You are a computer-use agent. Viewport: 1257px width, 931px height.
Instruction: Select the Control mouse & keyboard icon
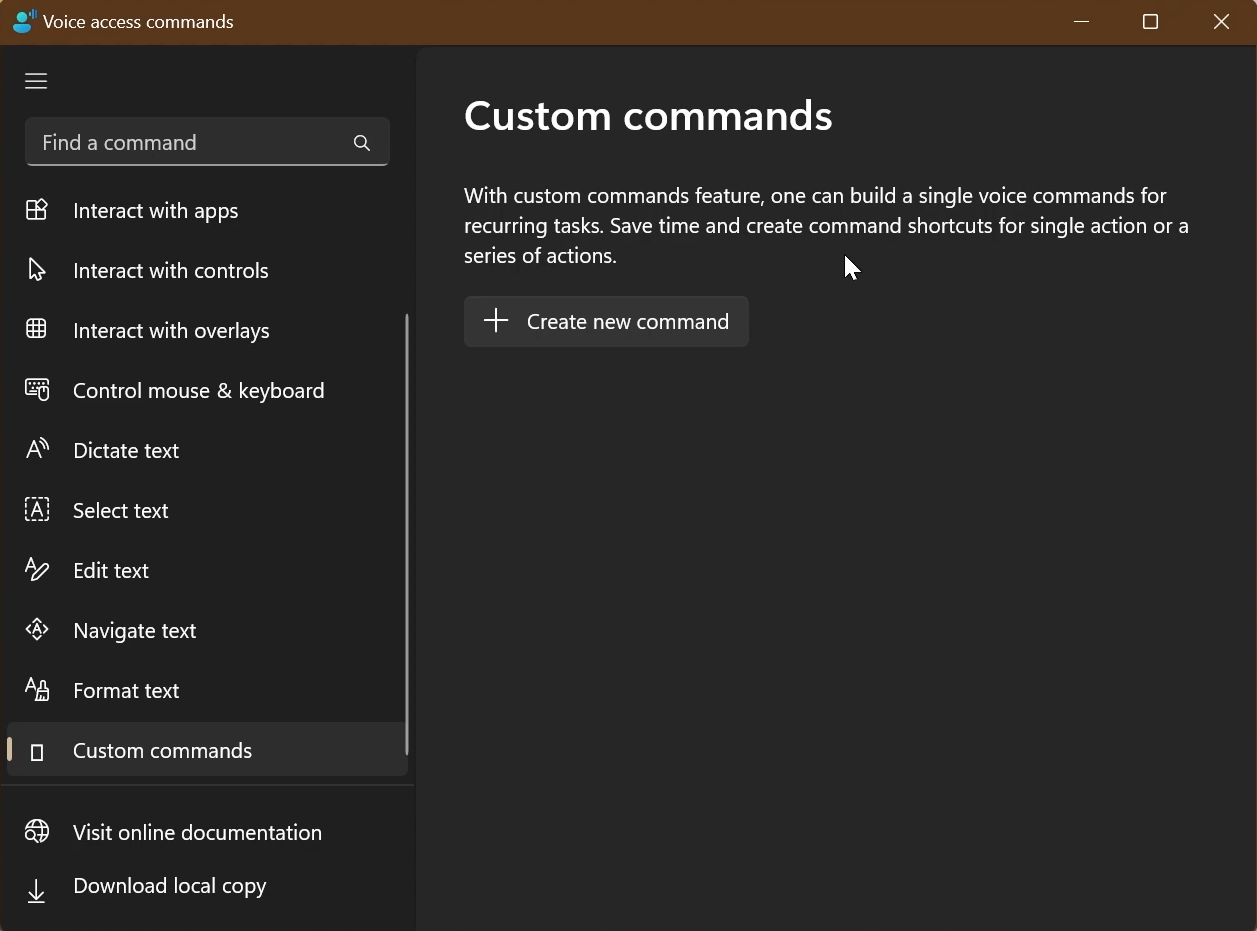click(36, 390)
